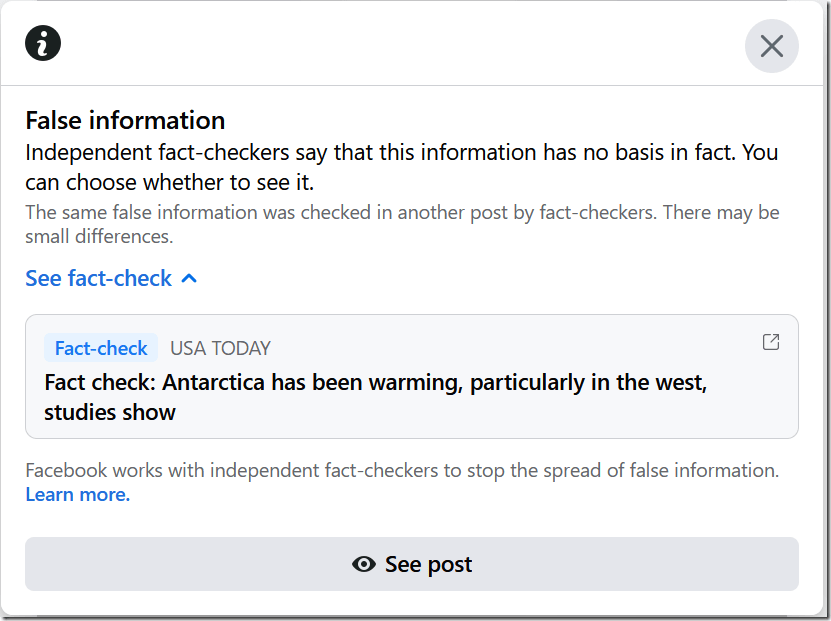This screenshot has height=621, width=831.
Task: Click the USA TODAY source label
Action: coord(220,348)
